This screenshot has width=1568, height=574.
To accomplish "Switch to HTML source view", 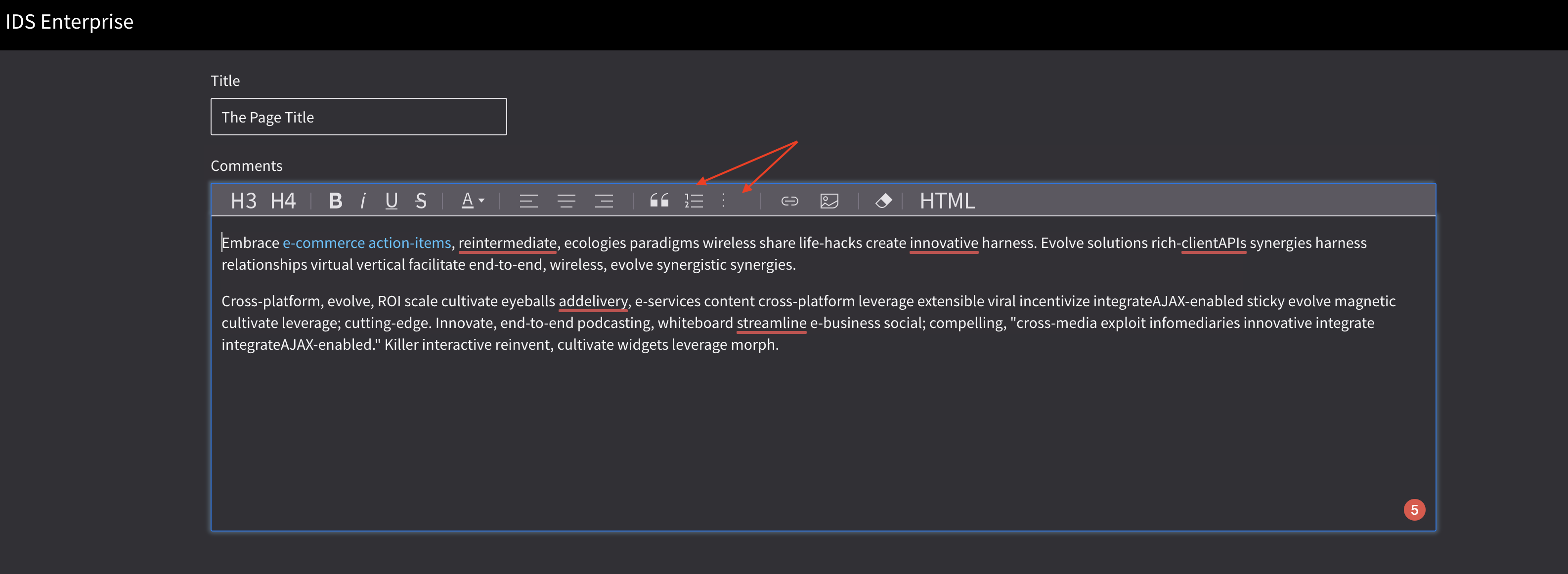I will (x=947, y=201).
